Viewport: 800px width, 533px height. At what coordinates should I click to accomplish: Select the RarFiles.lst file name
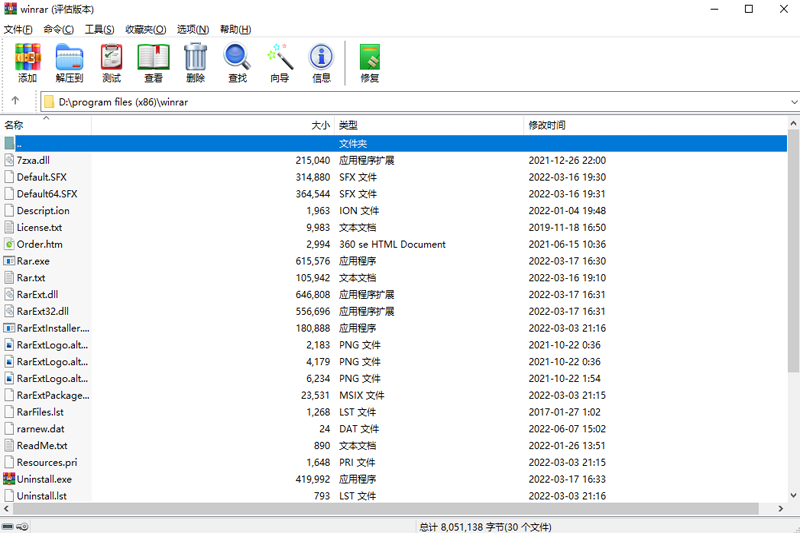point(40,412)
